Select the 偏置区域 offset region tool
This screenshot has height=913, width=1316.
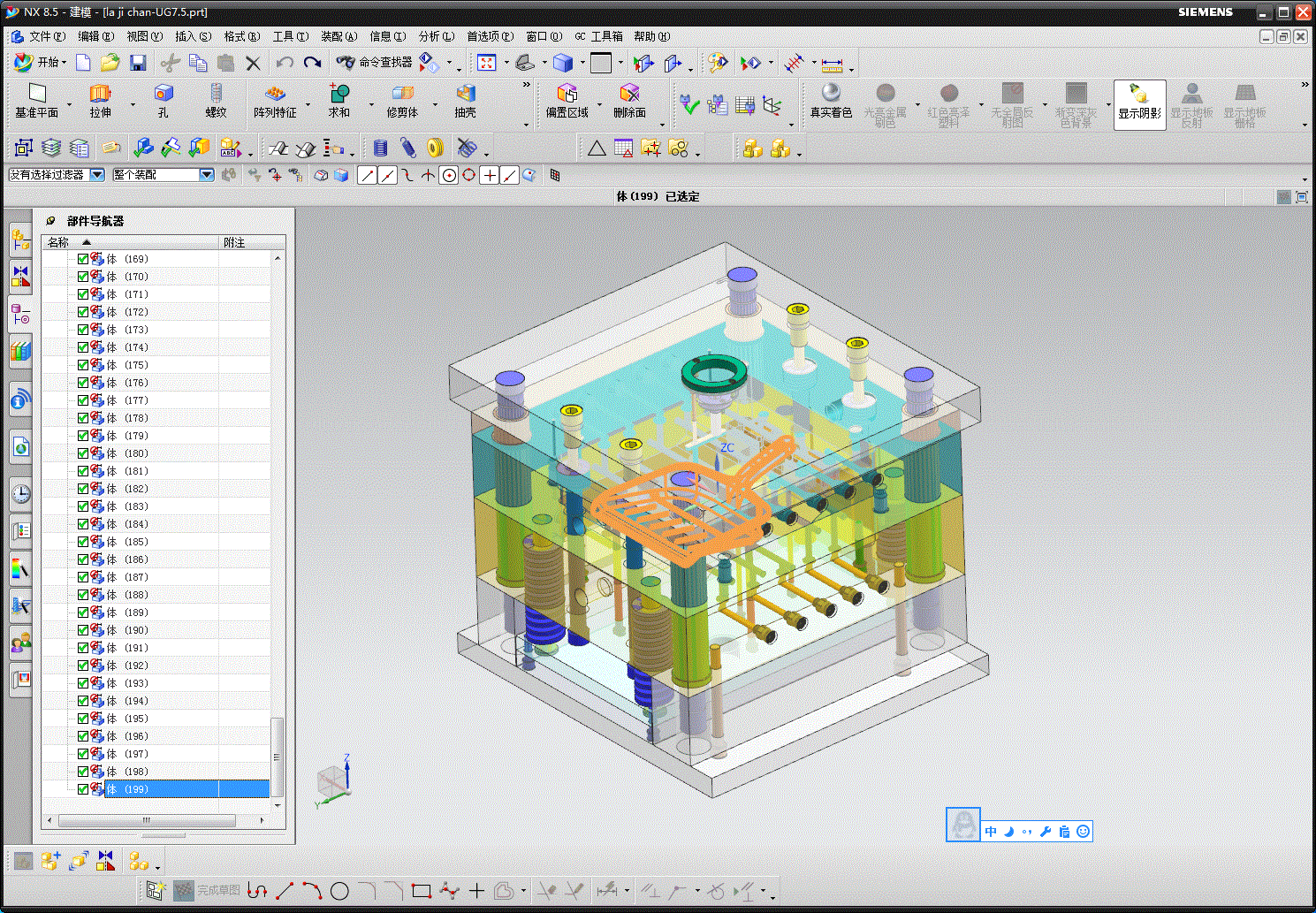click(567, 101)
